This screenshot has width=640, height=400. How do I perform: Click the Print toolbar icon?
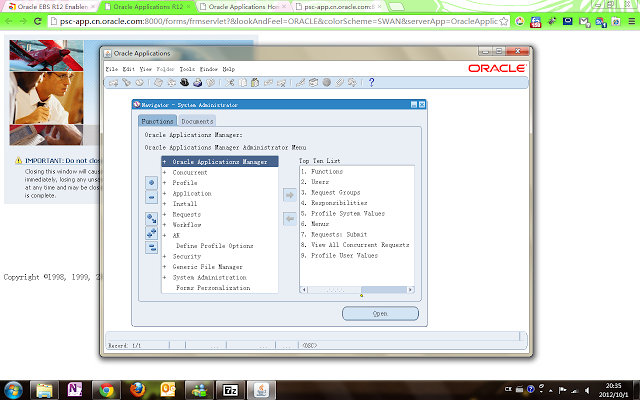tap(198, 82)
